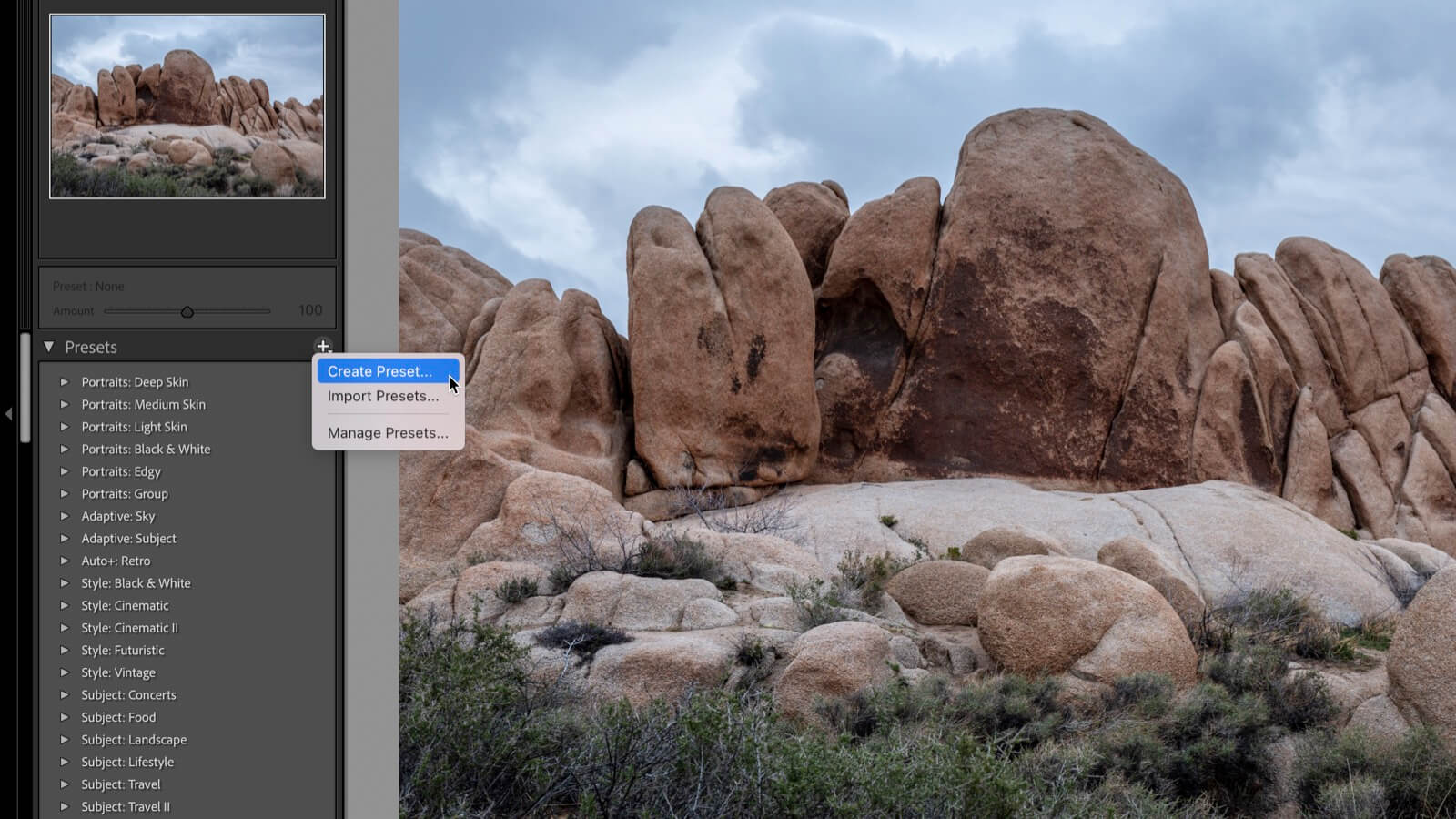The height and width of the screenshot is (819, 1456).
Task: Click the plus icon in Presets header
Action: [323, 346]
